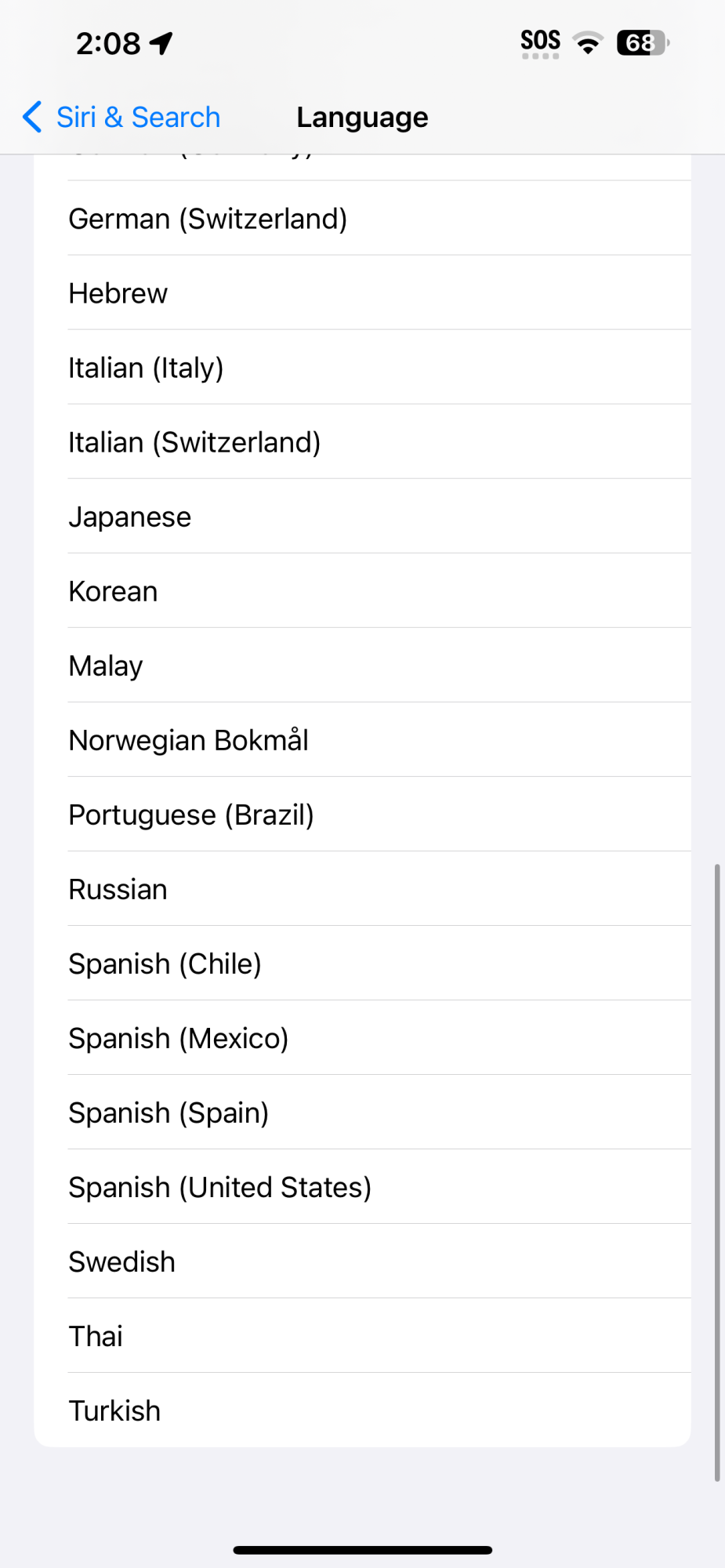Choose Korean from language list
The width and height of the screenshot is (725, 1568).
[x=114, y=591]
